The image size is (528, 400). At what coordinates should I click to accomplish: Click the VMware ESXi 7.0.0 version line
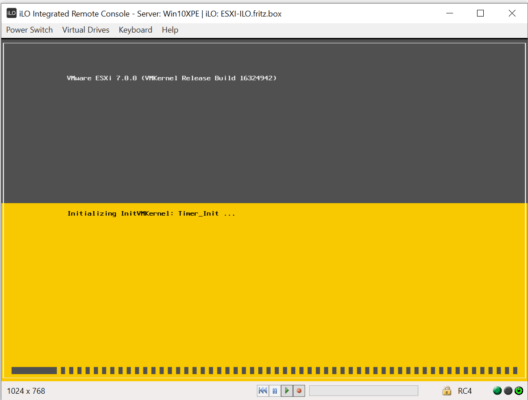(171, 78)
